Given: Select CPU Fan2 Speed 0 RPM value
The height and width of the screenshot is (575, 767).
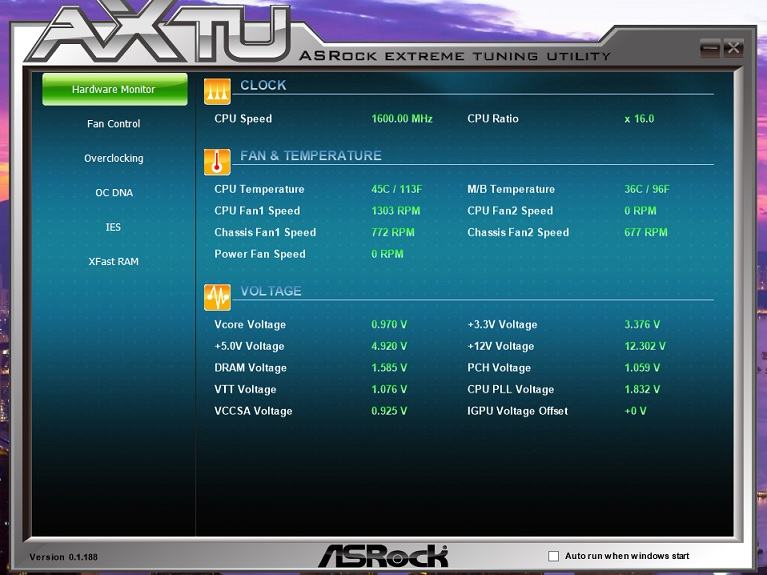Looking at the screenshot, I should (640, 210).
